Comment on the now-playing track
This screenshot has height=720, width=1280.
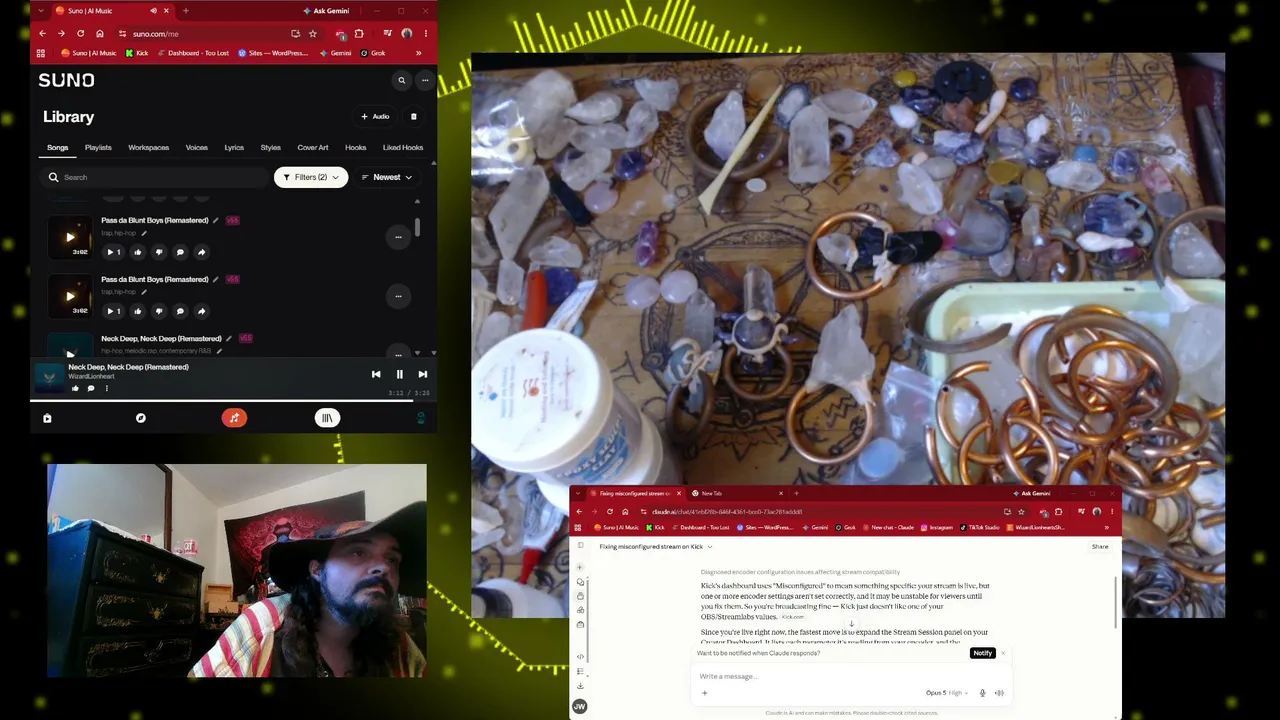(91, 388)
